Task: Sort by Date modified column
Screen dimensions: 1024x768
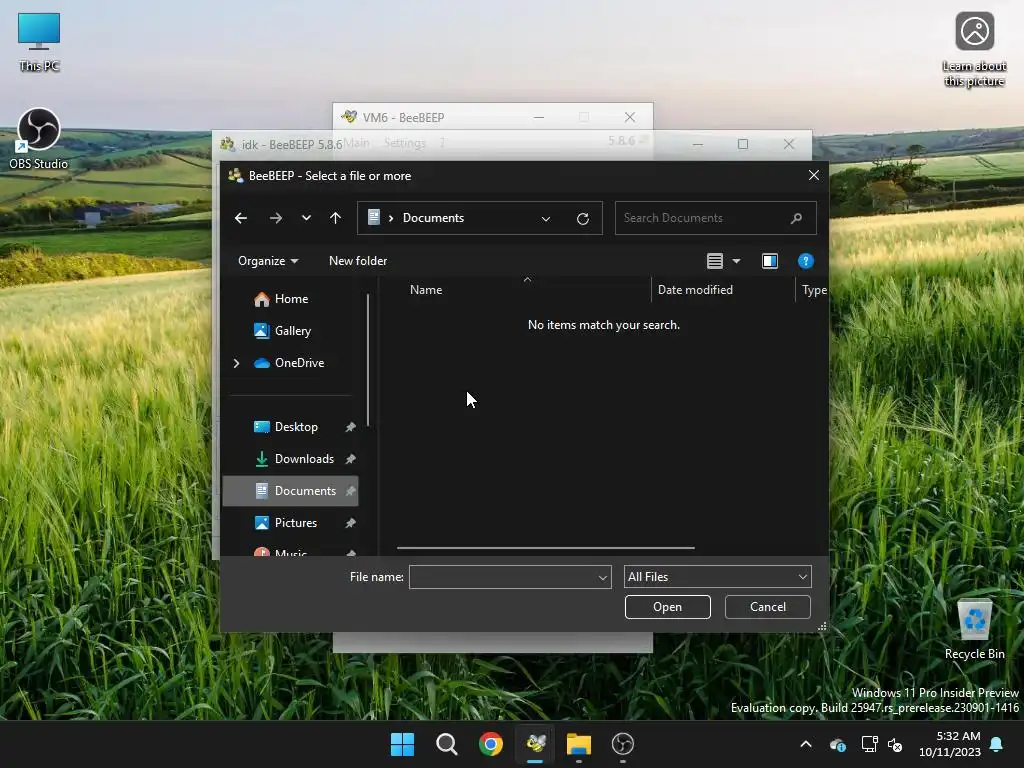Action: (x=695, y=290)
